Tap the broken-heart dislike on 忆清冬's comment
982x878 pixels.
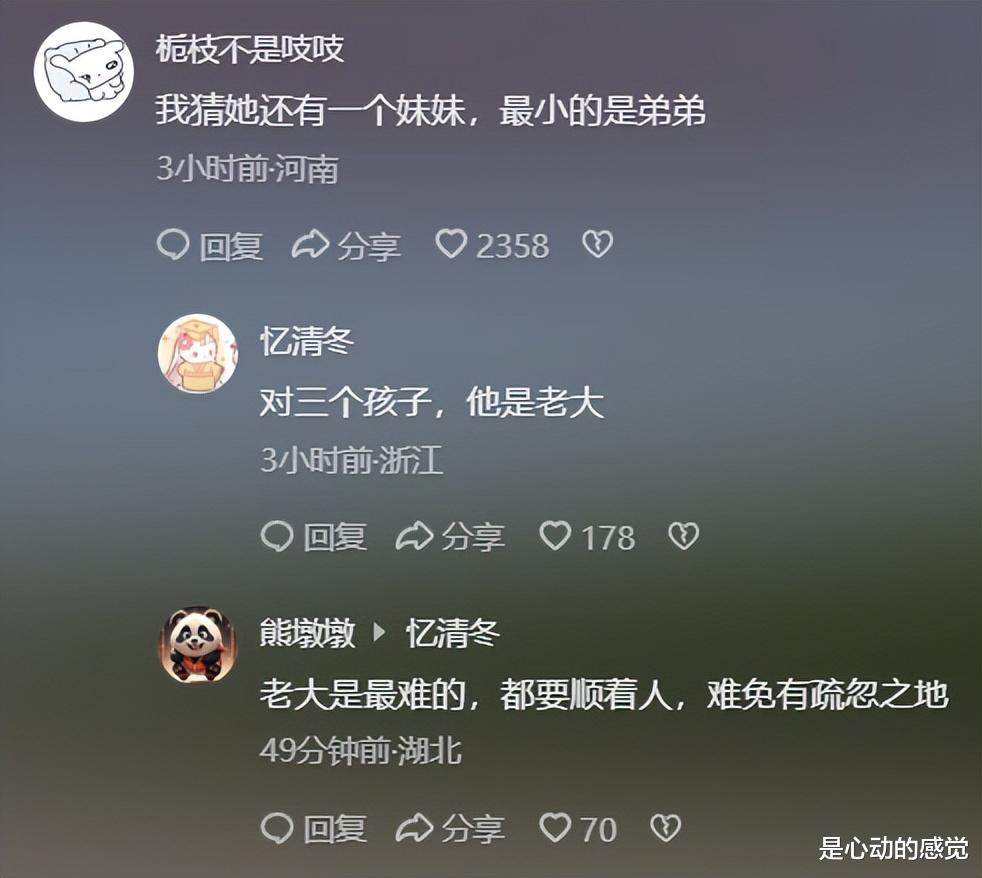click(683, 536)
